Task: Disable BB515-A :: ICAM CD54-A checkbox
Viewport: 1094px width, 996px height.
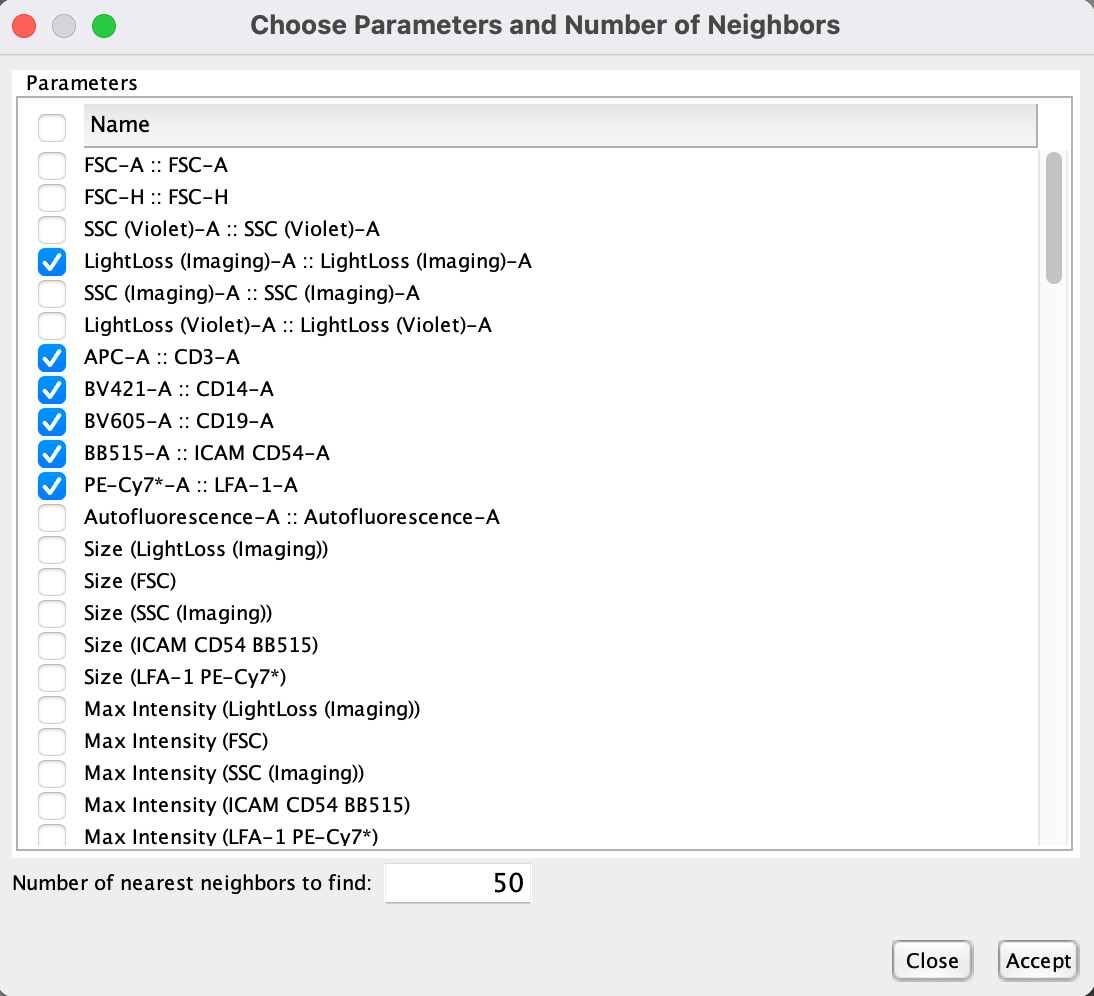Action: point(51,453)
